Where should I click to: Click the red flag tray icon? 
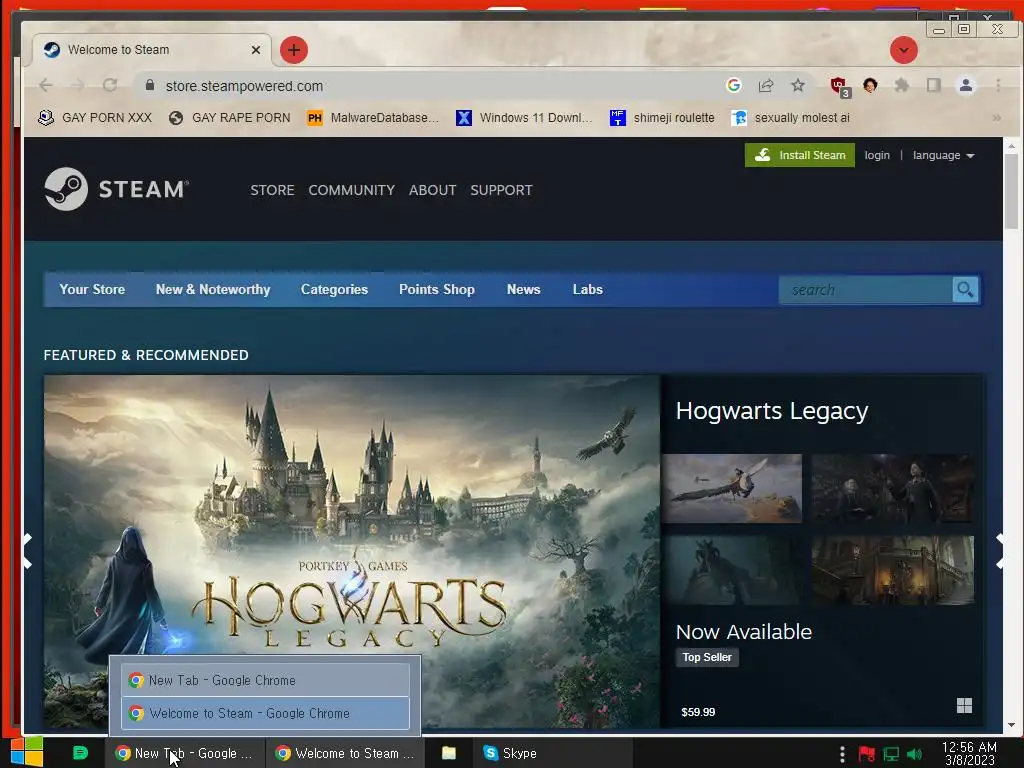click(866, 754)
